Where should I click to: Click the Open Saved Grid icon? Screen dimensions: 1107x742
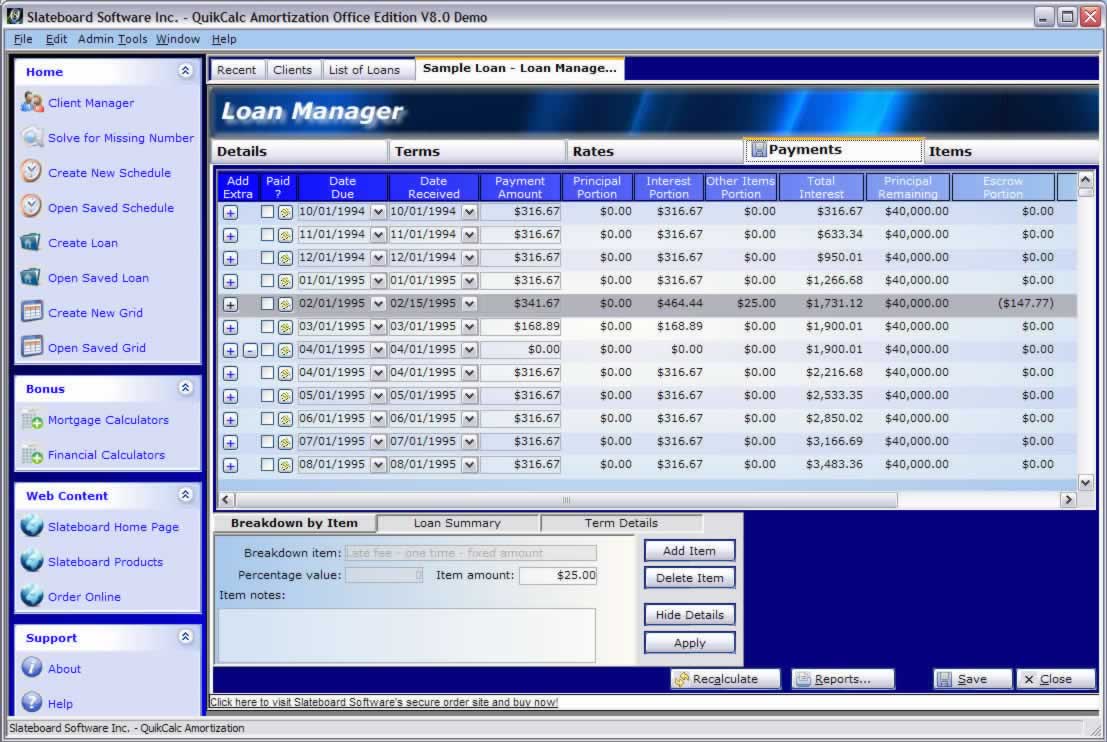click(31, 347)
